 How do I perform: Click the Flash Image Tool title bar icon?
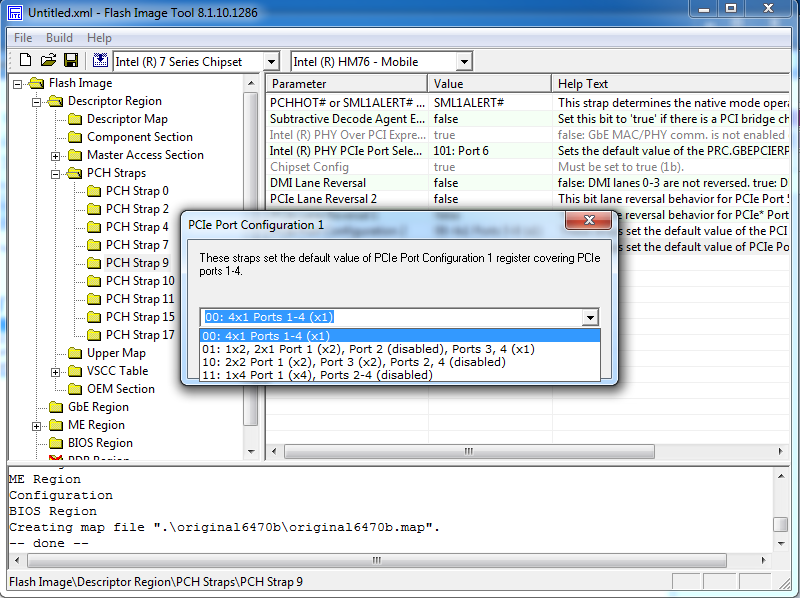pyautogui.click(x=15, y=13)
